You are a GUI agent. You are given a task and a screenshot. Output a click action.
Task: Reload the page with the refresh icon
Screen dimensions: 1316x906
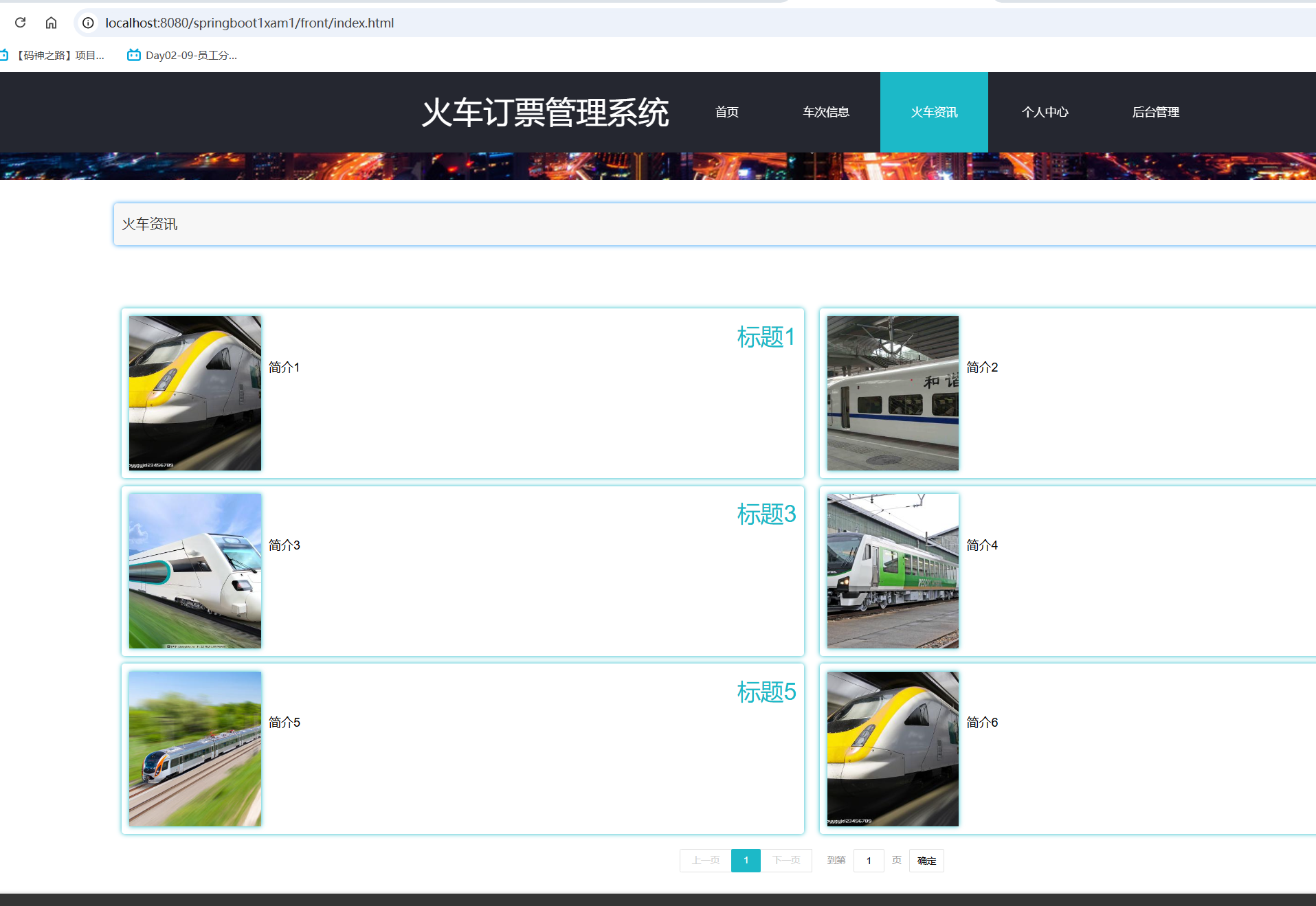point(20,23)
